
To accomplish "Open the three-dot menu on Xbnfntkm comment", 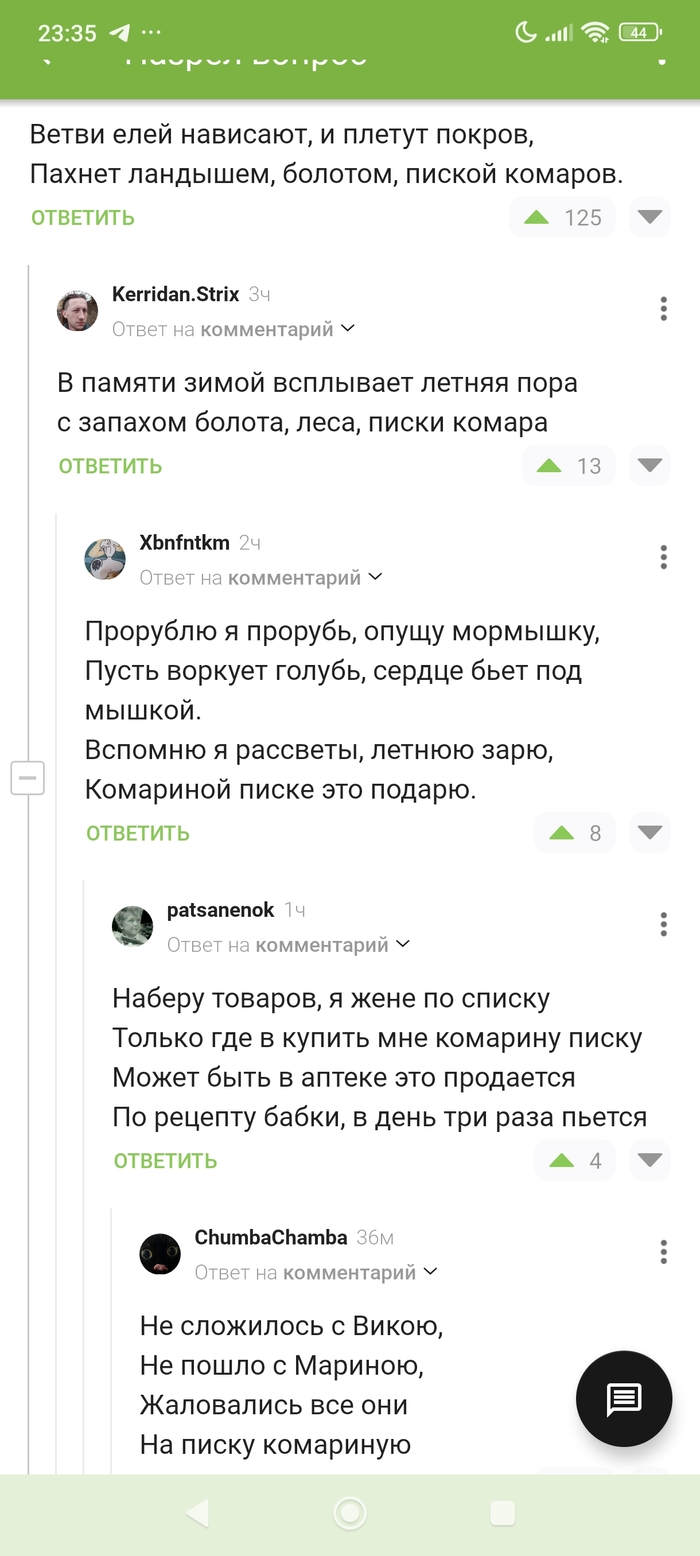I will coord(663,557).
